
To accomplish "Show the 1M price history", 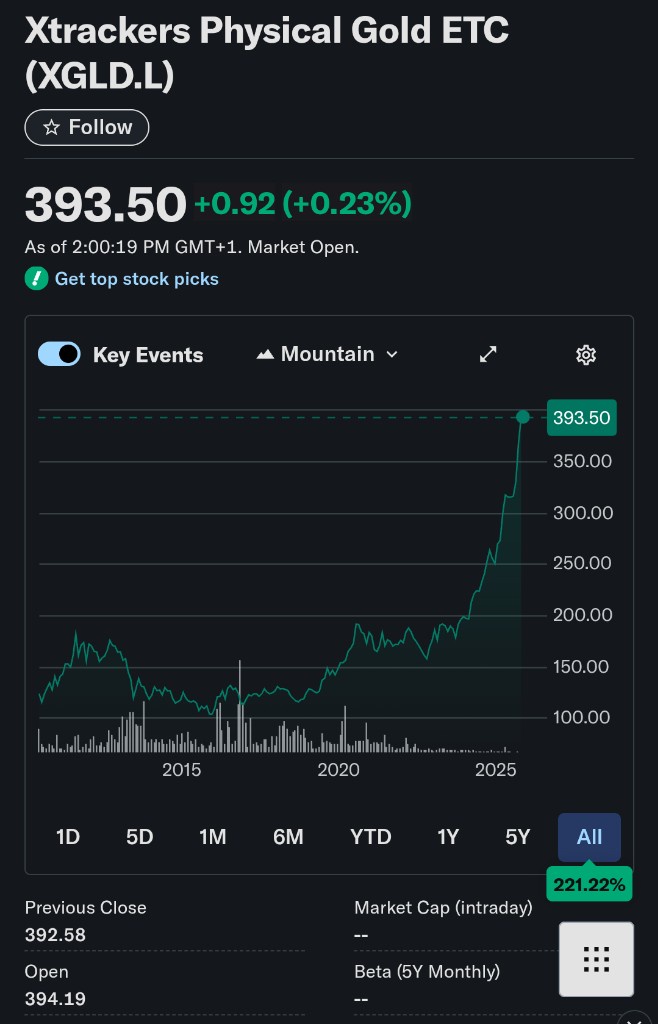I will (212, 837).
